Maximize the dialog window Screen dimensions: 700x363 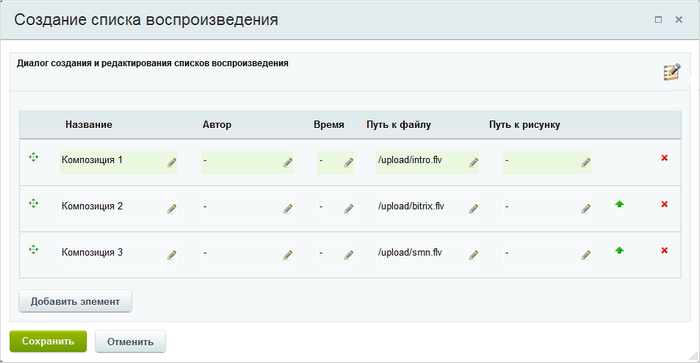658,20
